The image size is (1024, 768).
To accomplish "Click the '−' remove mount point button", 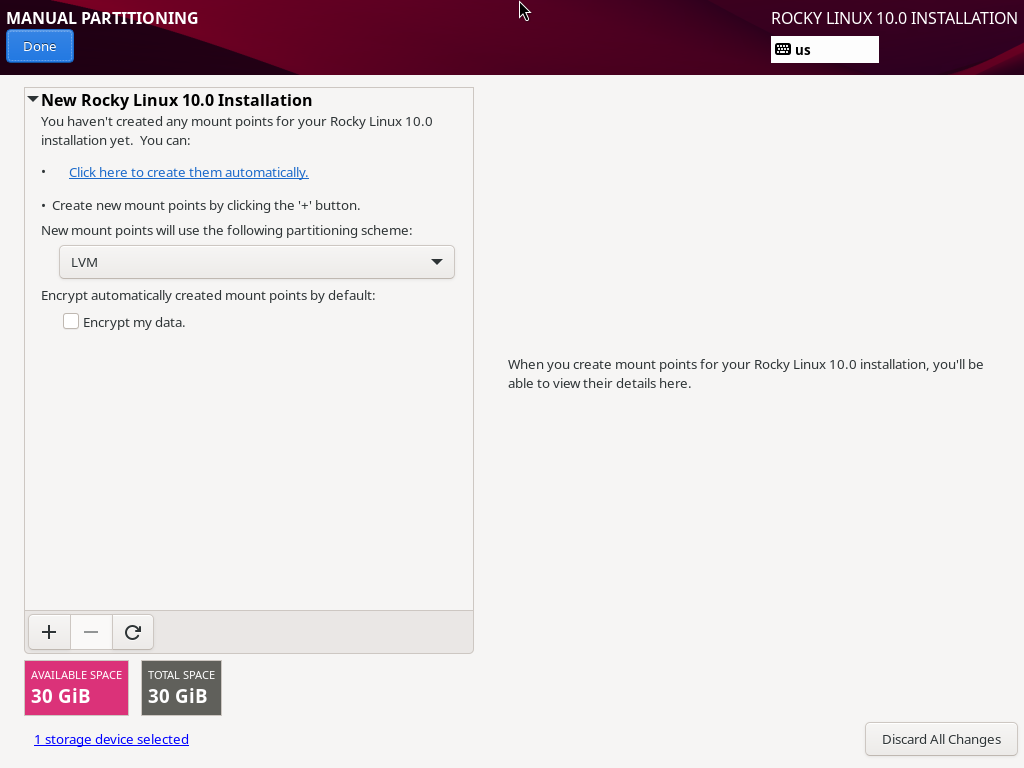I will pyautogui.click(x=91, y=632).
